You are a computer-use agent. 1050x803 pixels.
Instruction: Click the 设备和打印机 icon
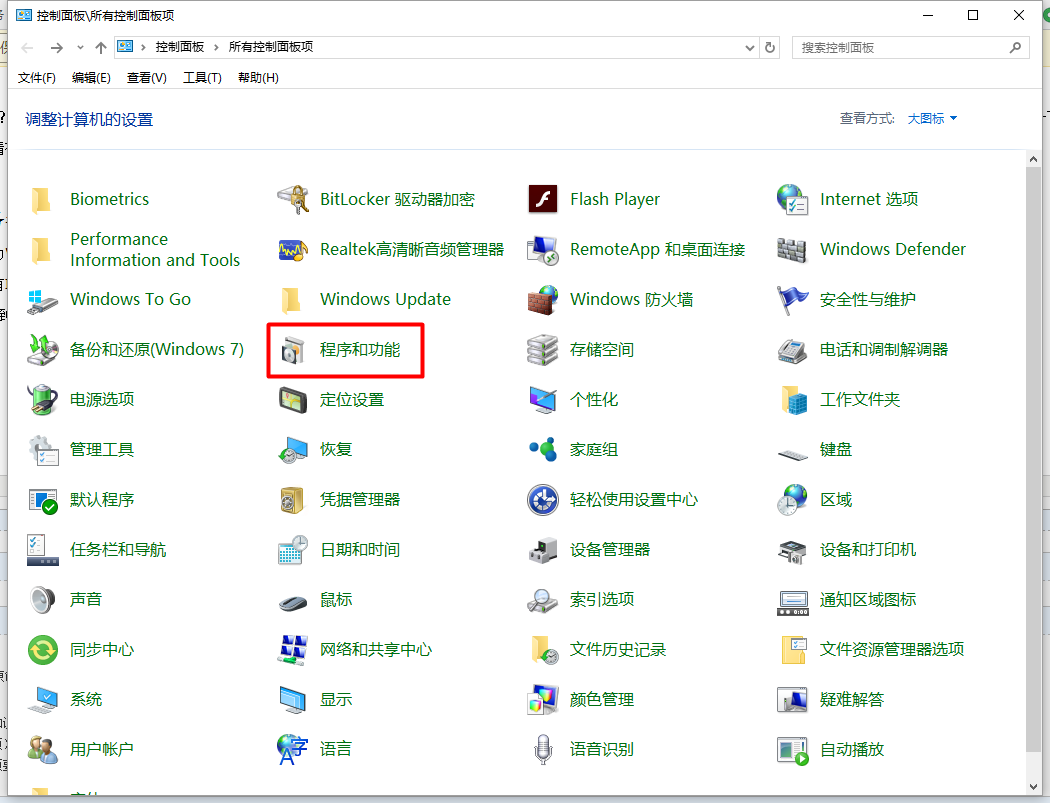pyautogui.click(x=793, y=550)
